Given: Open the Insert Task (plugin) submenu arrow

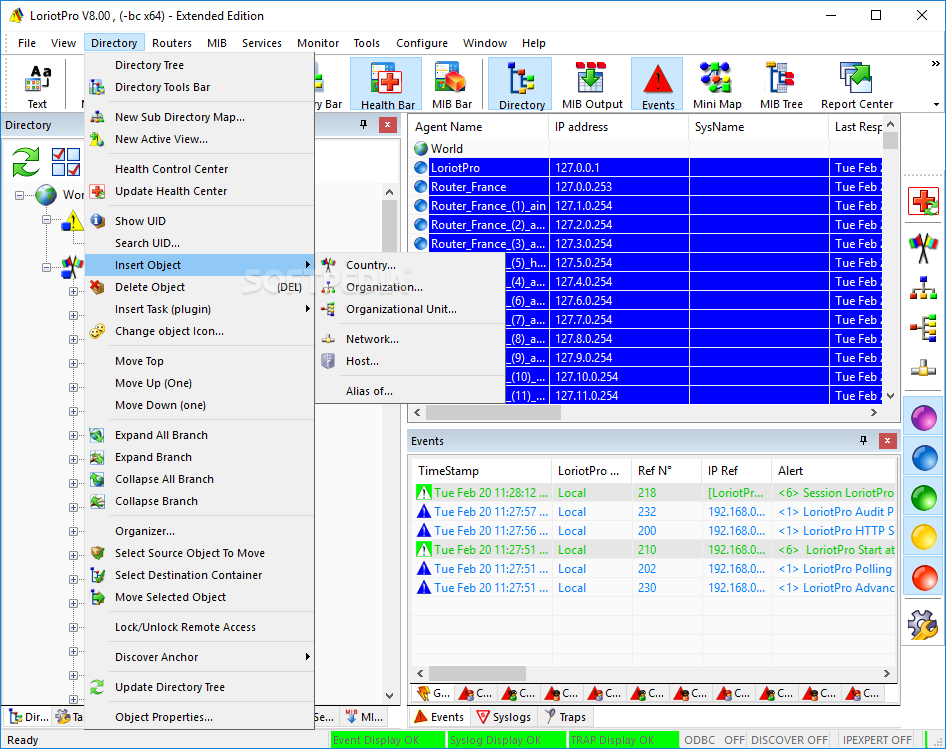Looking at the screenshot, I should 308,309.
